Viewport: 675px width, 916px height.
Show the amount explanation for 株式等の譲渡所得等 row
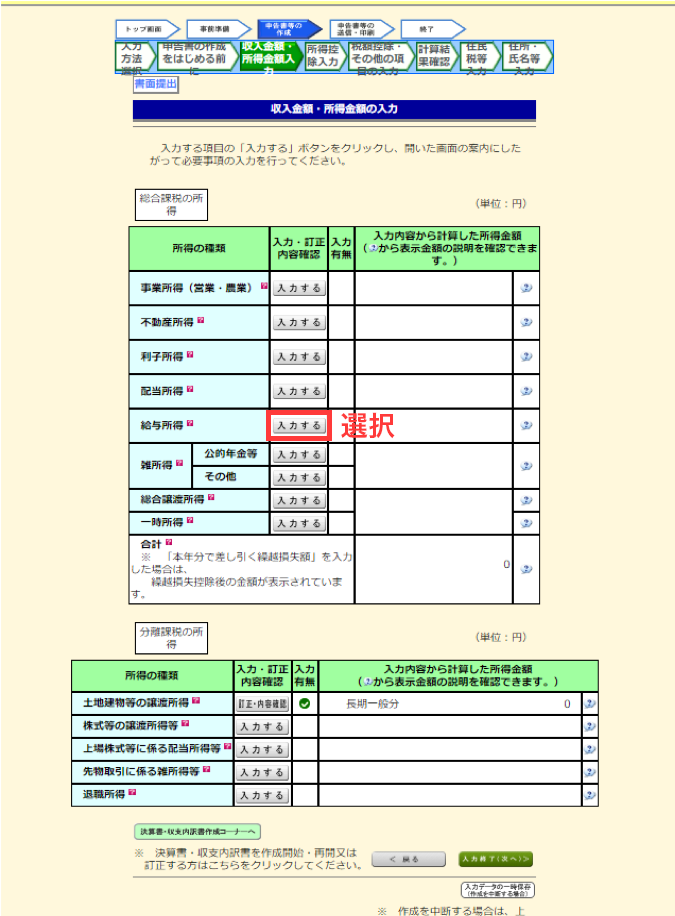point(590,727)
